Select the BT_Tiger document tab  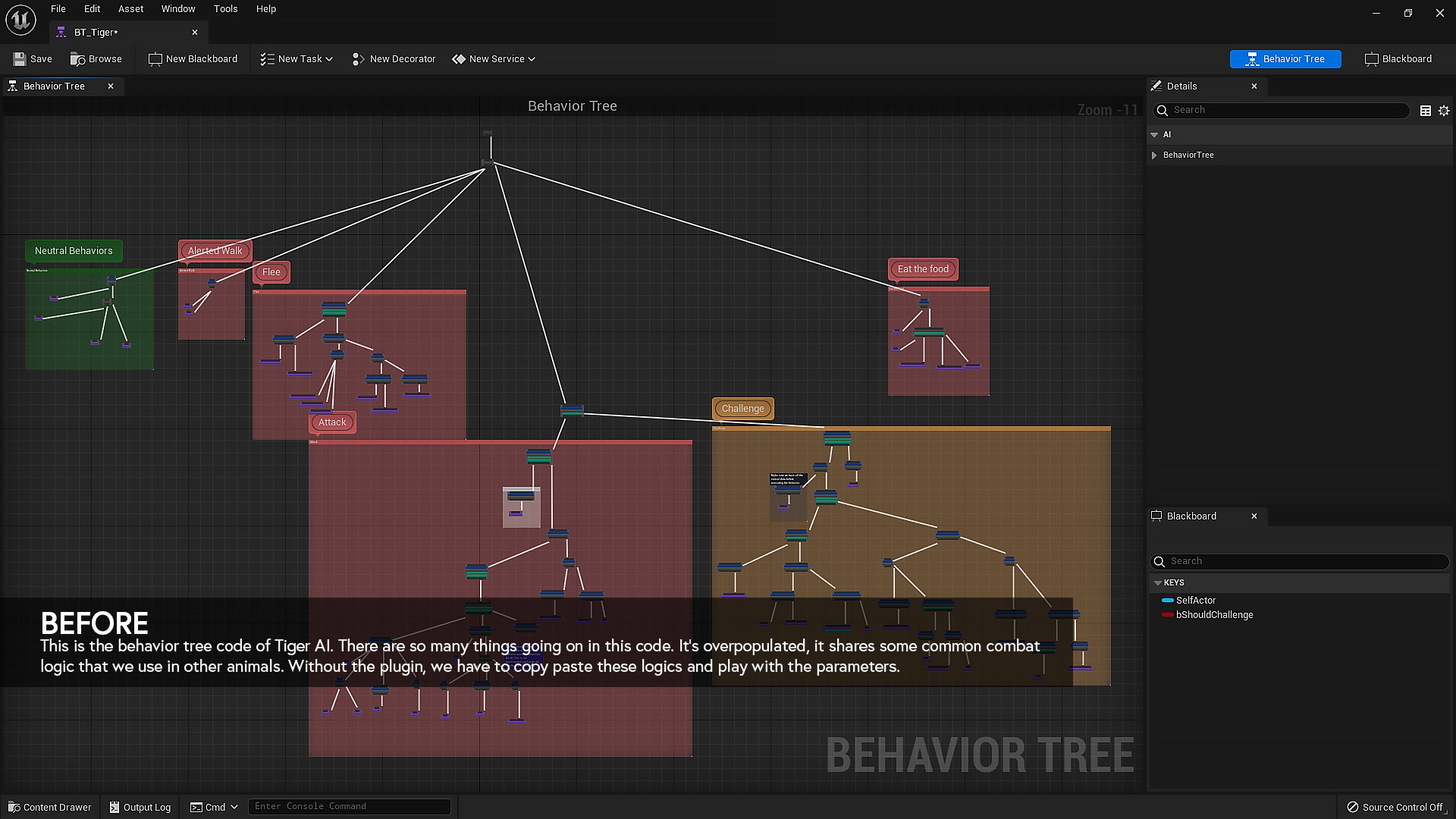click(96, 32)
